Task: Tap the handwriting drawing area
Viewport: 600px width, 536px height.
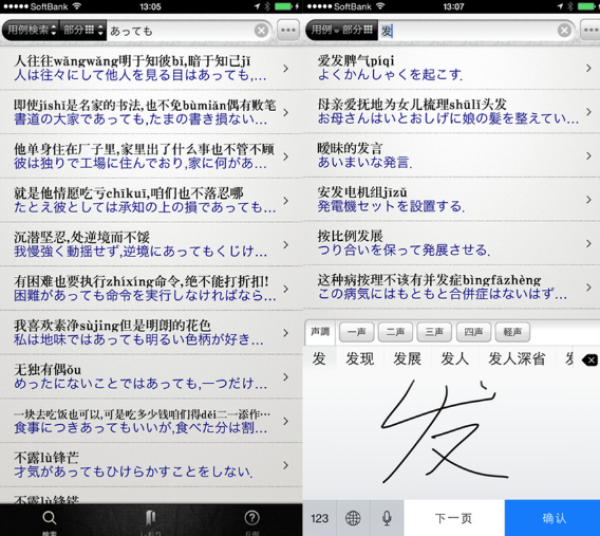Action: (x=452, y=434)
